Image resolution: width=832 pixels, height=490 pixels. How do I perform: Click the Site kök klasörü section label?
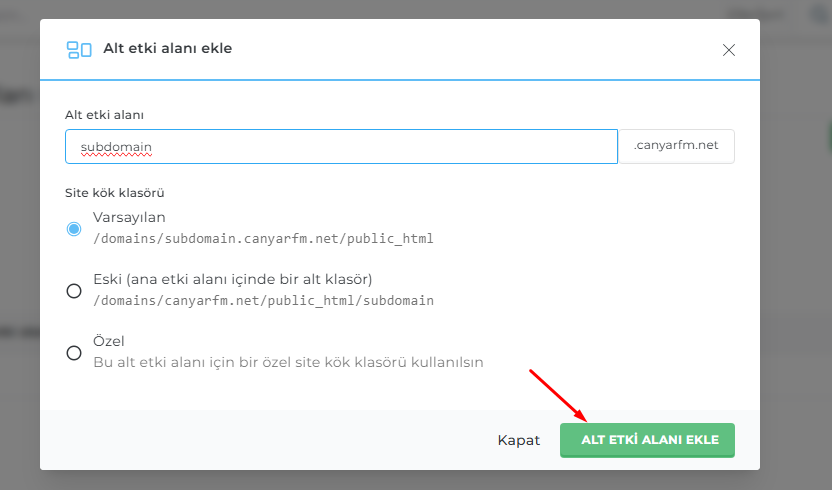click(114, 192)
